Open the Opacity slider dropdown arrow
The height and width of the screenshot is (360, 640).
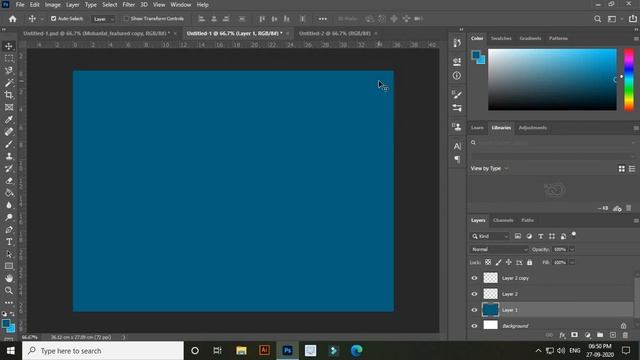pos(572,249)
